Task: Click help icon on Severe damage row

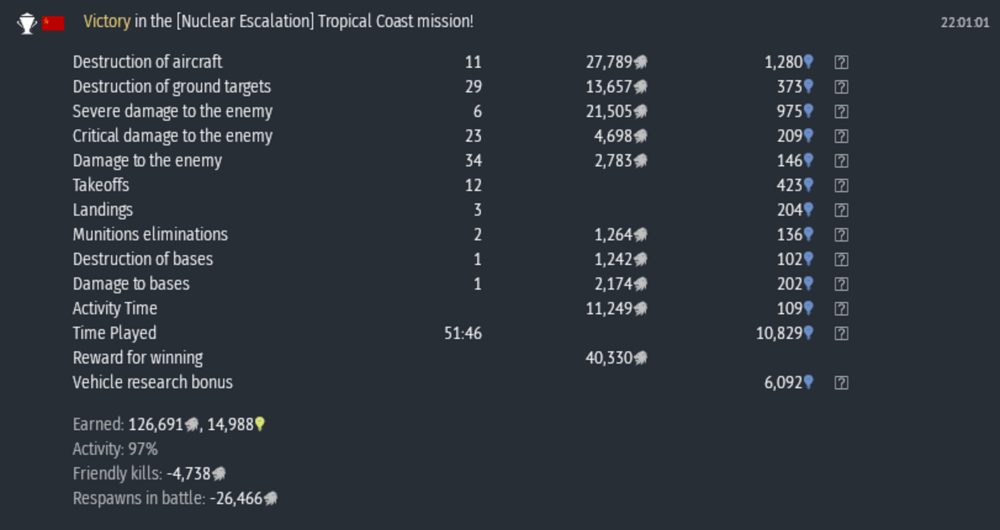Action: [841, 112]
